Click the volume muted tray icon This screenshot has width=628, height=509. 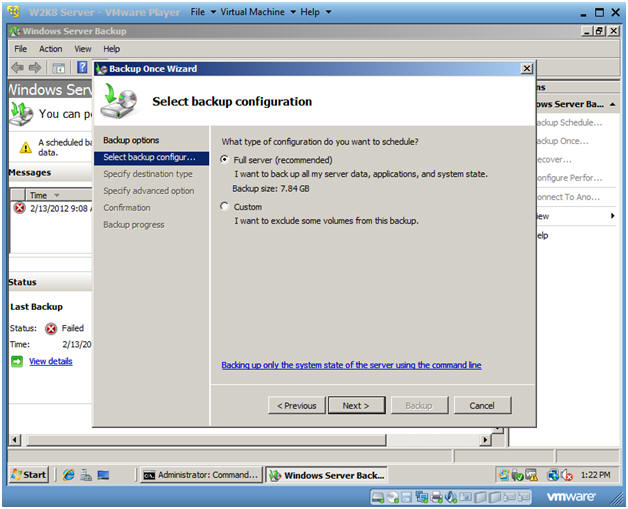point(567,475)
